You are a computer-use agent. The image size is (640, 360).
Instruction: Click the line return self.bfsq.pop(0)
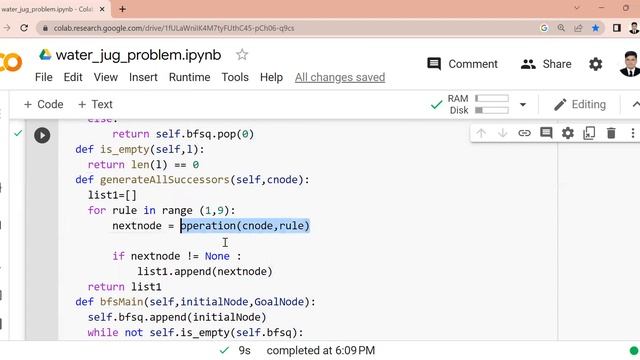coord(183,134)
